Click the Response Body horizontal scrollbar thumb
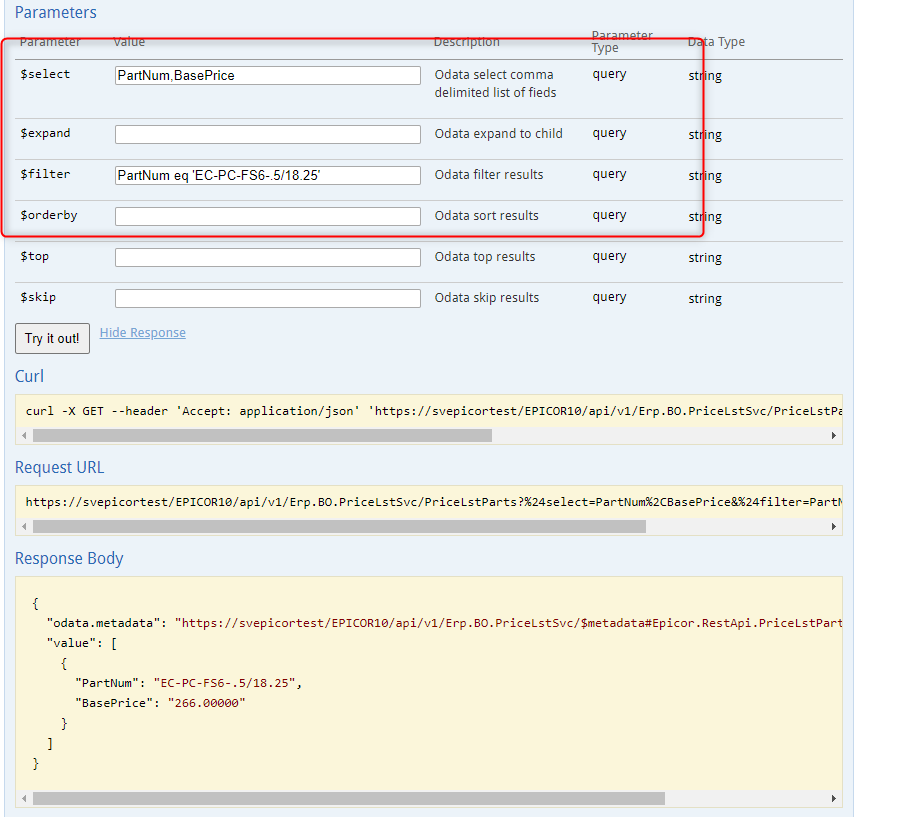 point(349,798)
